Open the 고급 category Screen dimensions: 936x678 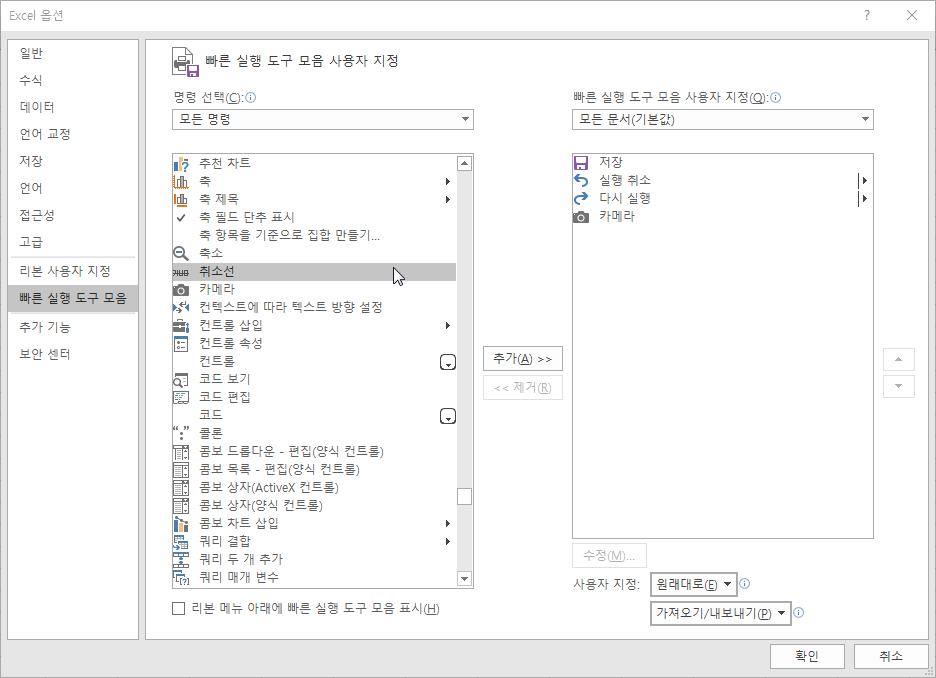[x=73, y=242]
